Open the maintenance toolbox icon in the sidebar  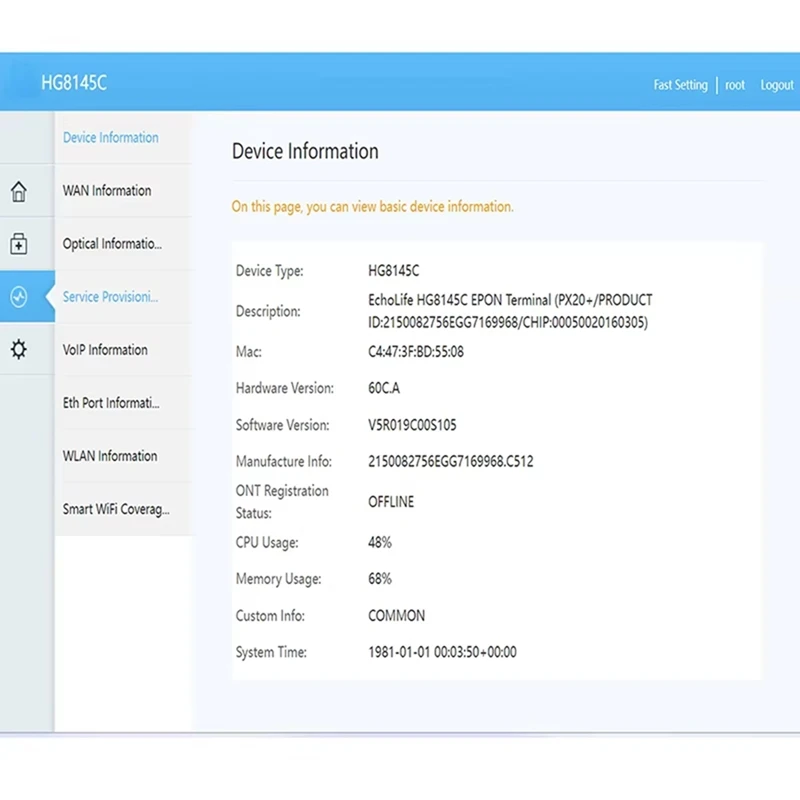click(x=20, y=244)
